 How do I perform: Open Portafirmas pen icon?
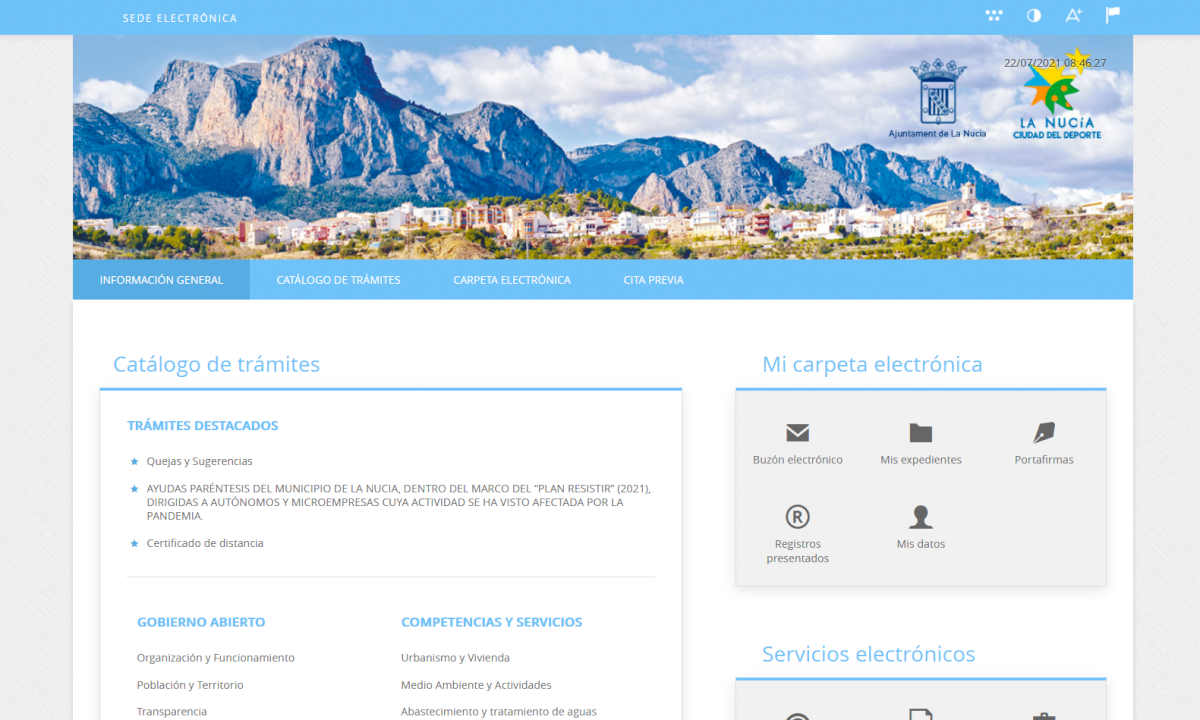click(1044, 433)
